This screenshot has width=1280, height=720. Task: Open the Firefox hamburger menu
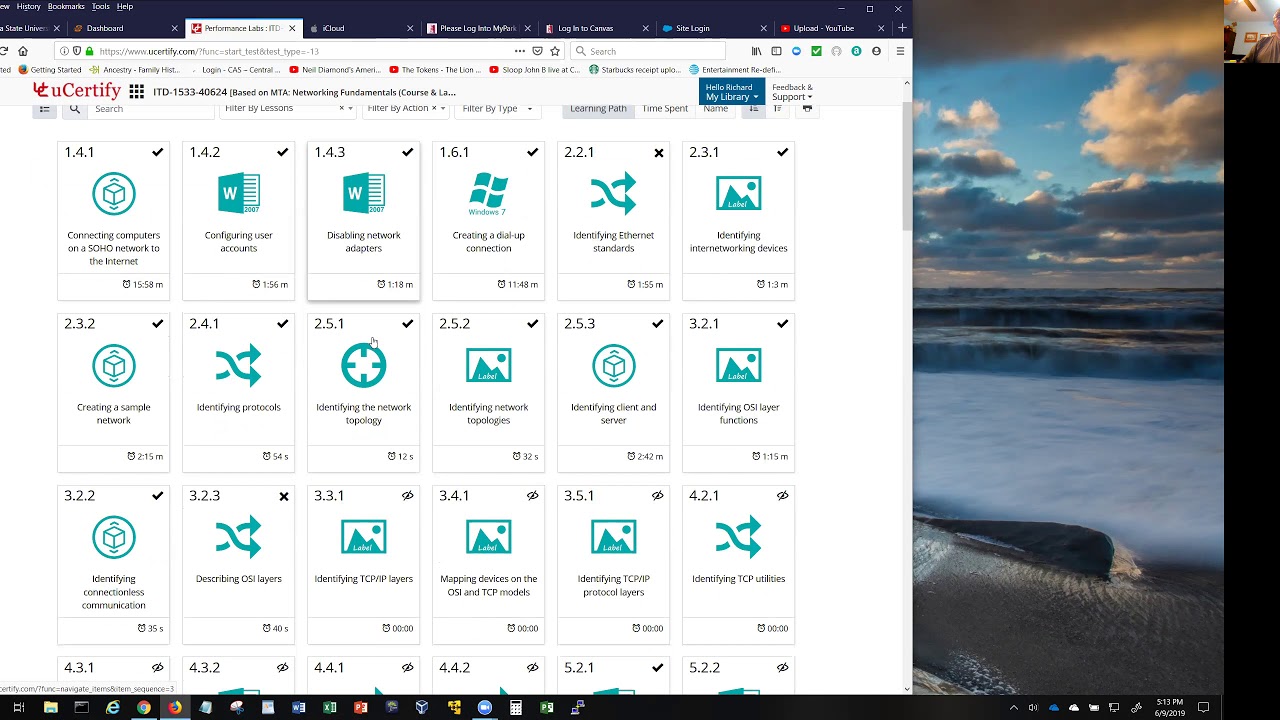click(900, 51)
